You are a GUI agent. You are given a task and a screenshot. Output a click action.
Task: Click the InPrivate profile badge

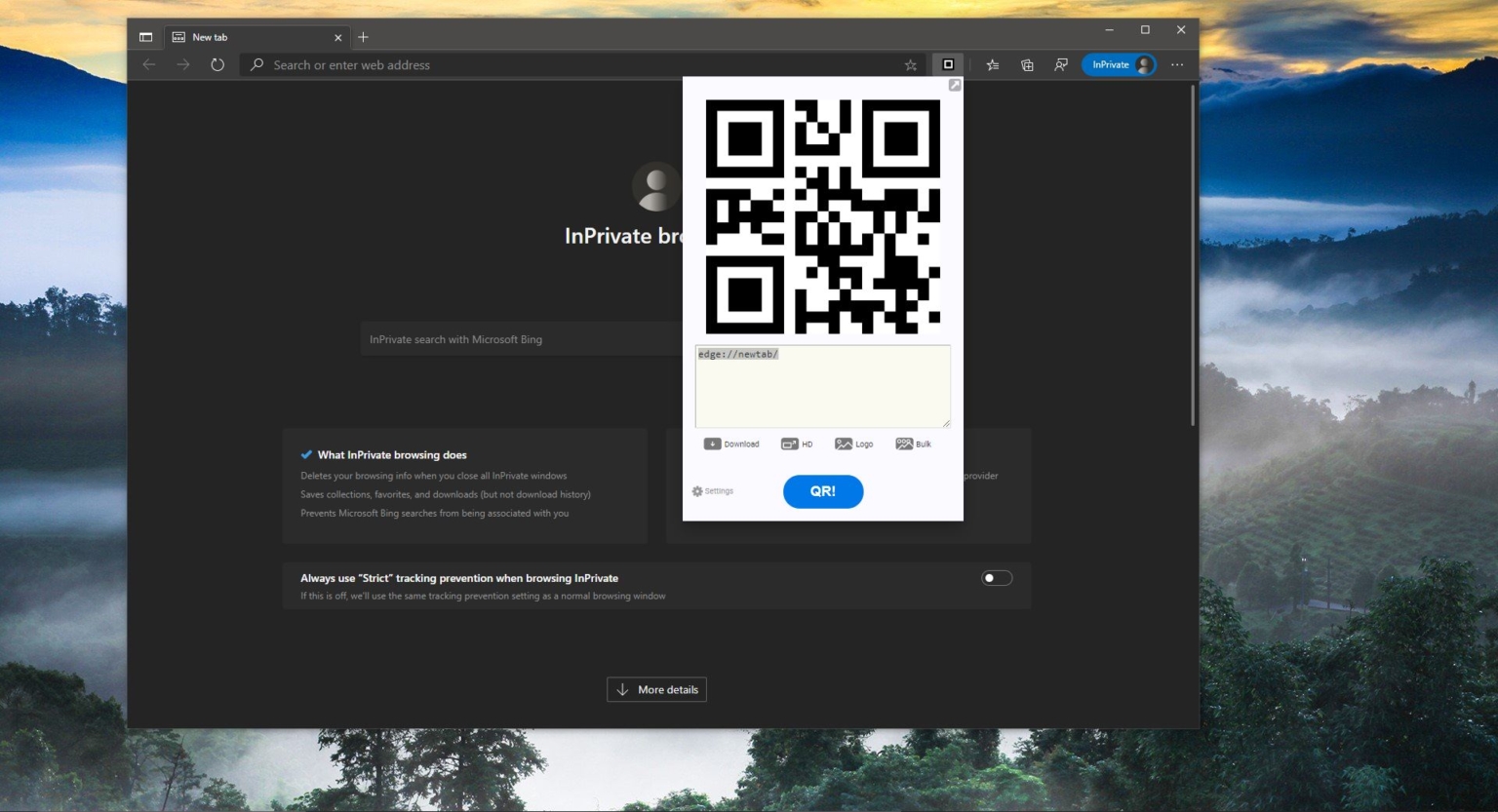point(1118,64)
